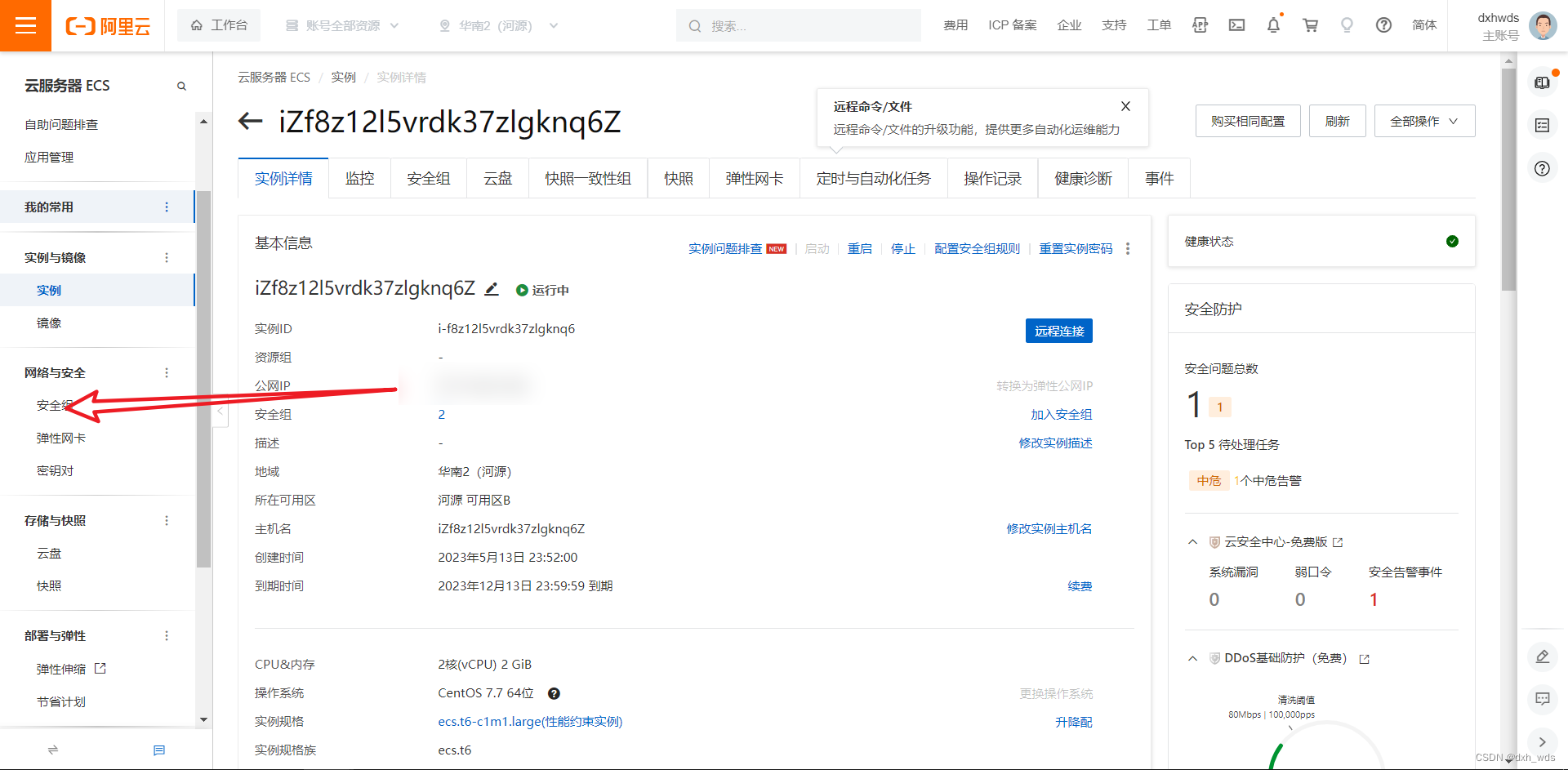Open region selector 华南2 (河源)
The width and height of the screenshot is (1568, 770).
coord(498,25)
